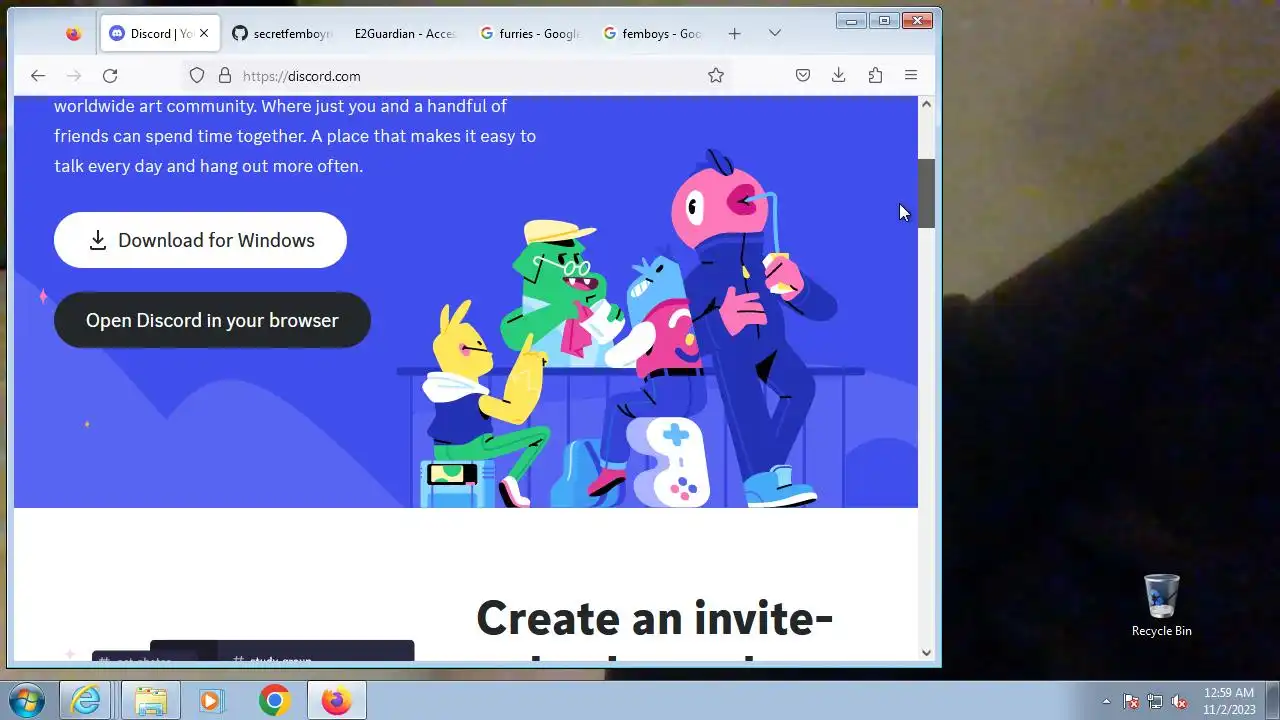Open the extensions puzzle icon
Viewport: 1280px width, 720px height.
875,75
